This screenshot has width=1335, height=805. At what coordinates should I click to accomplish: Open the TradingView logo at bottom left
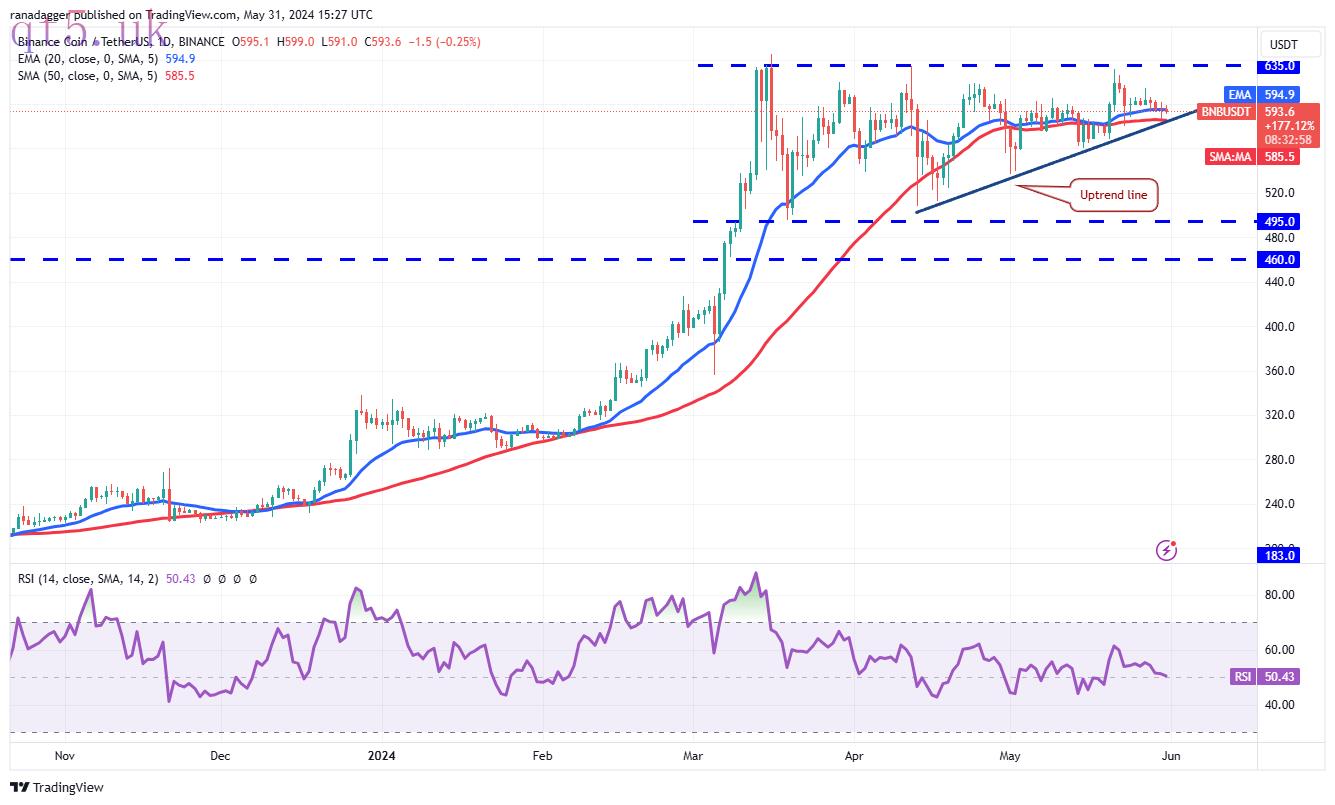[57, 788]
